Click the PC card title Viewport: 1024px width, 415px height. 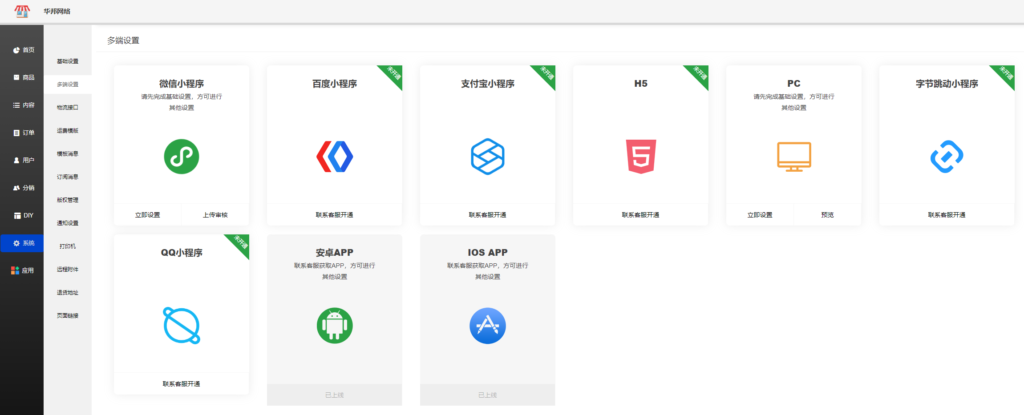point(793,84)
